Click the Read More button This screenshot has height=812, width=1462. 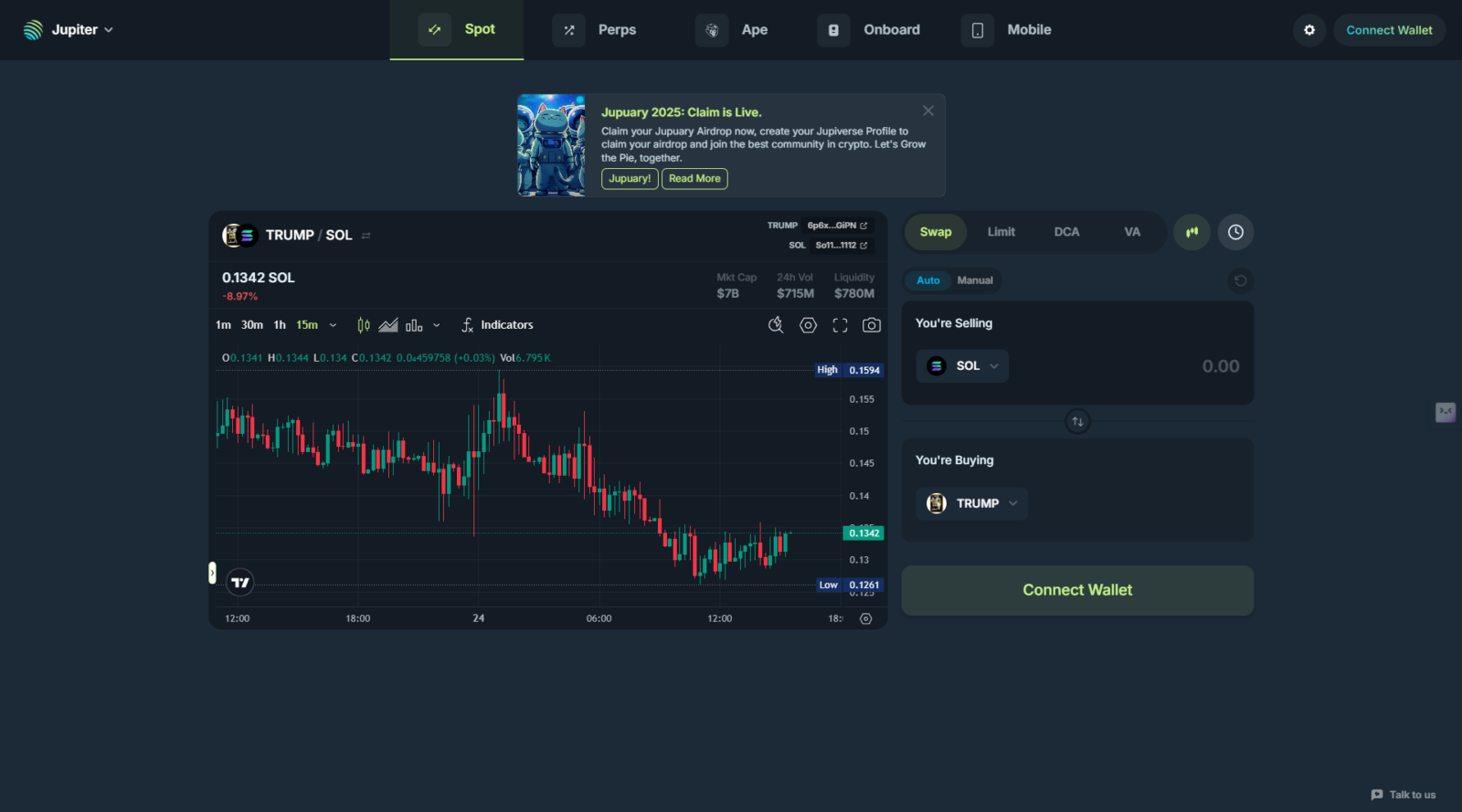click(694, 179)
